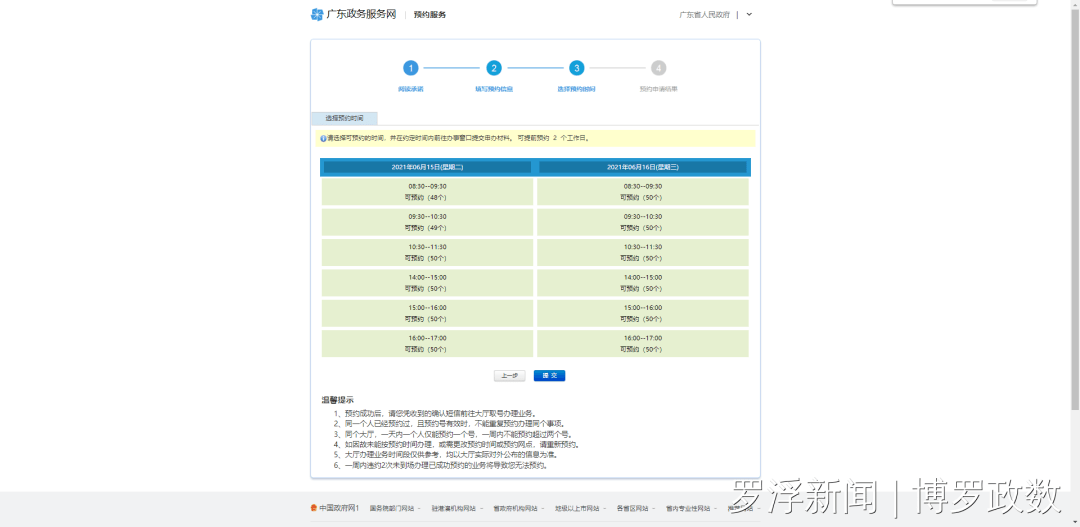Click the step 3 circle 选择预约时间
The height and width of the screenshot is (527, 1080).
tap(577, 68)
